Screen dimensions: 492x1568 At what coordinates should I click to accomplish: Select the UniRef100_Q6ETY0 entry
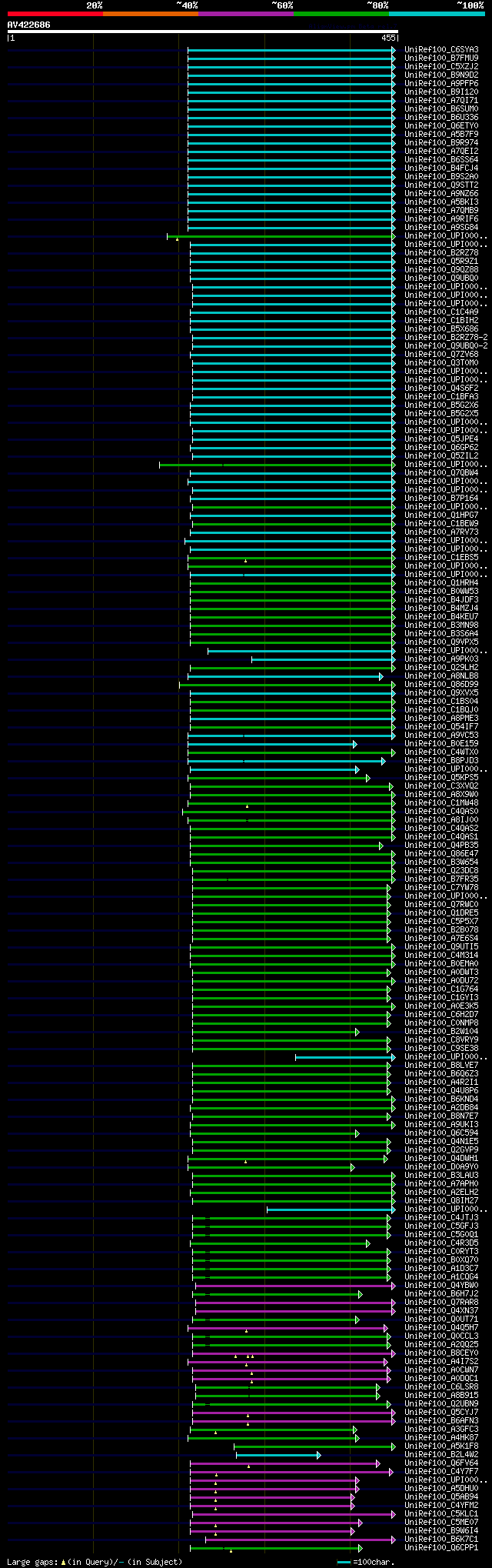click(441, 126)
